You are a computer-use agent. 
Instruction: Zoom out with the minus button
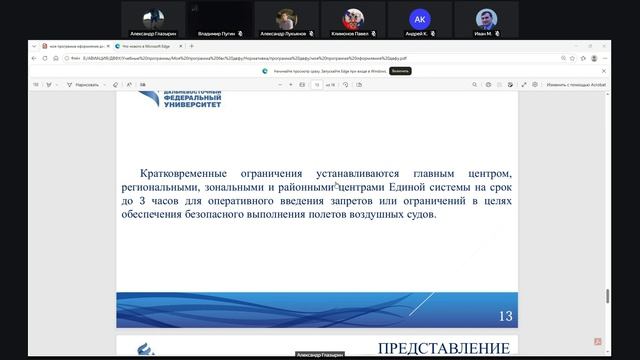click(x=280, y=85)
